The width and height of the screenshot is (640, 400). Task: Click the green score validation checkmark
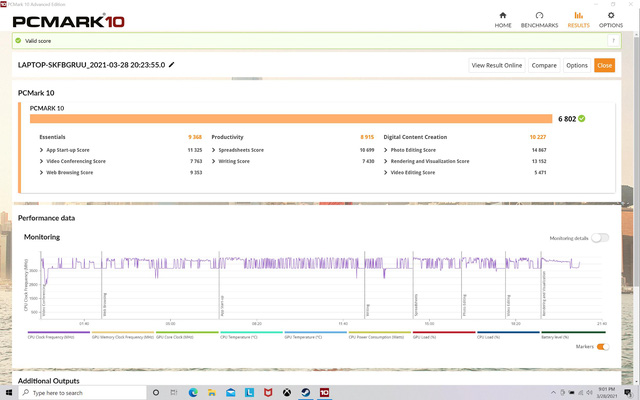(x=582, y=118)
